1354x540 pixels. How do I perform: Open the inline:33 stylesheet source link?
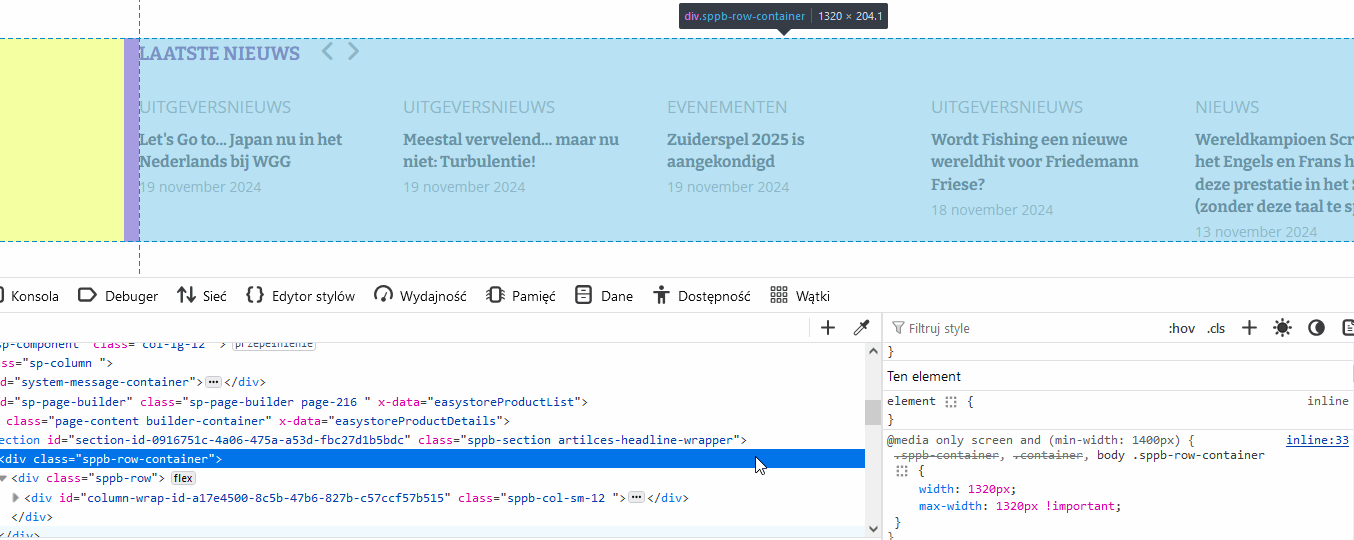1316,440
